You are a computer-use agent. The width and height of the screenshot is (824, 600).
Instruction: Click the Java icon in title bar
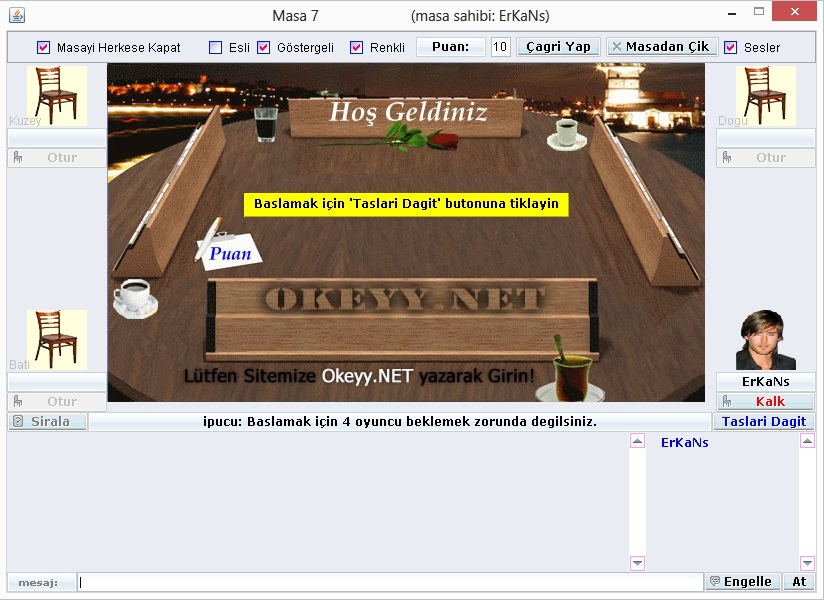point(17,15)
